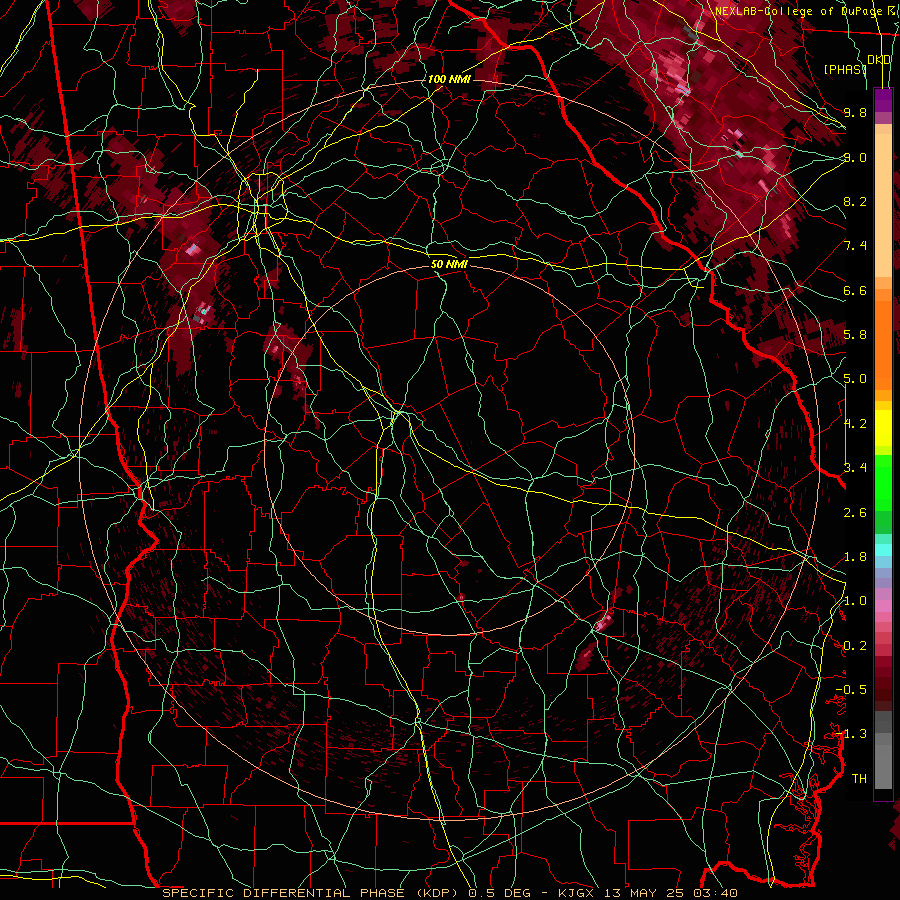This screenshot has width=900, height=900.
Task: Click the "TH" threshold label
Action: point(859,779)
